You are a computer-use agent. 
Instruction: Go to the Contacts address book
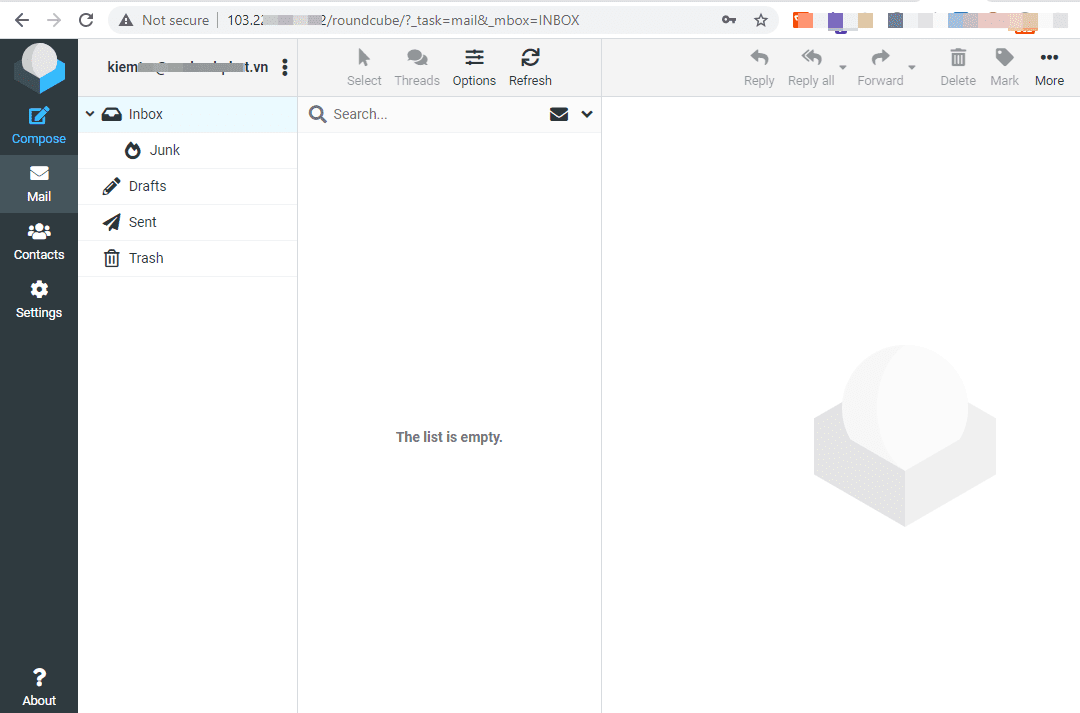pos(38,240)
